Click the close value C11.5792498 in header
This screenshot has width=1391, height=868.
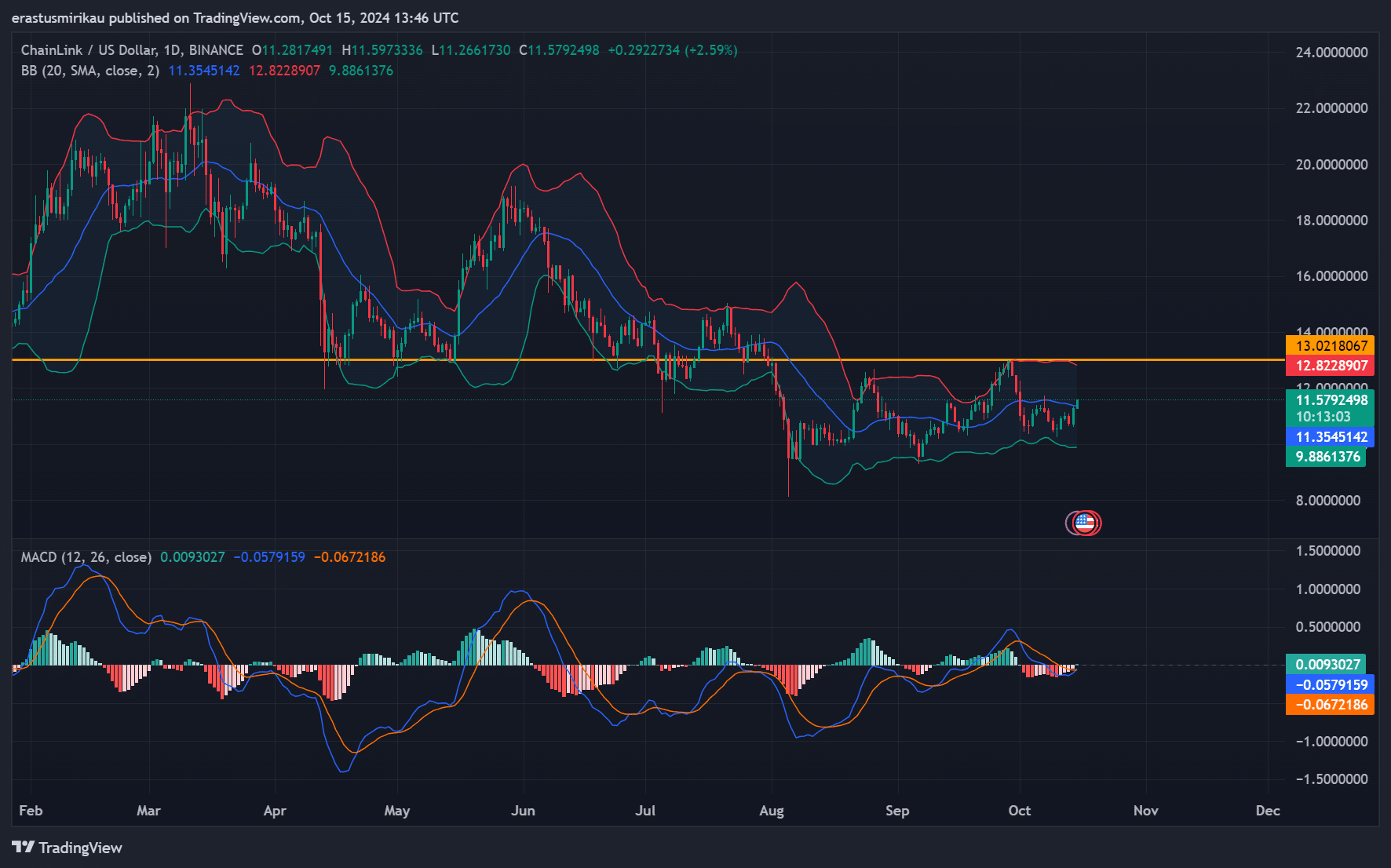559,50
